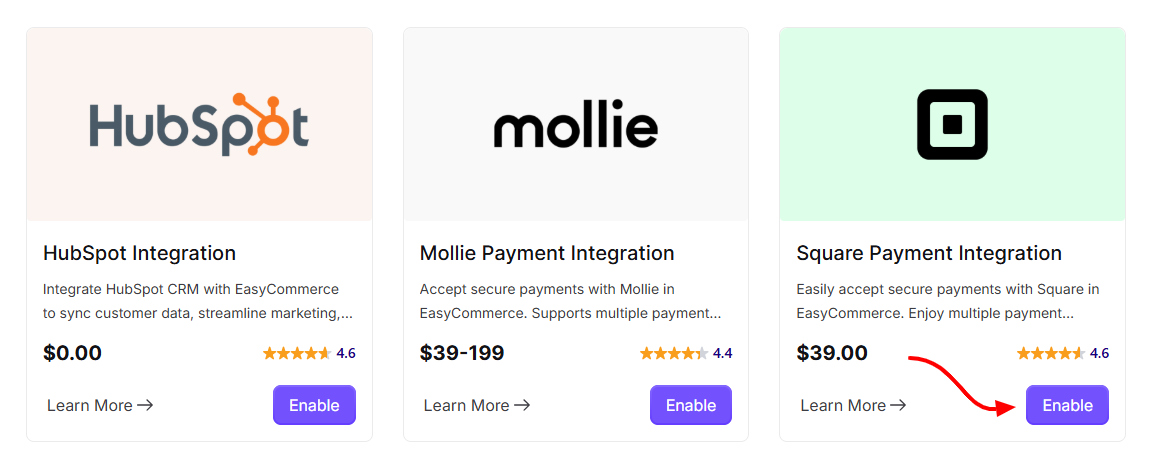The height and width of the screenshot is (468, 1153).
Task: Click the HubSpot rating stars
Action: [x=297, y=353]
